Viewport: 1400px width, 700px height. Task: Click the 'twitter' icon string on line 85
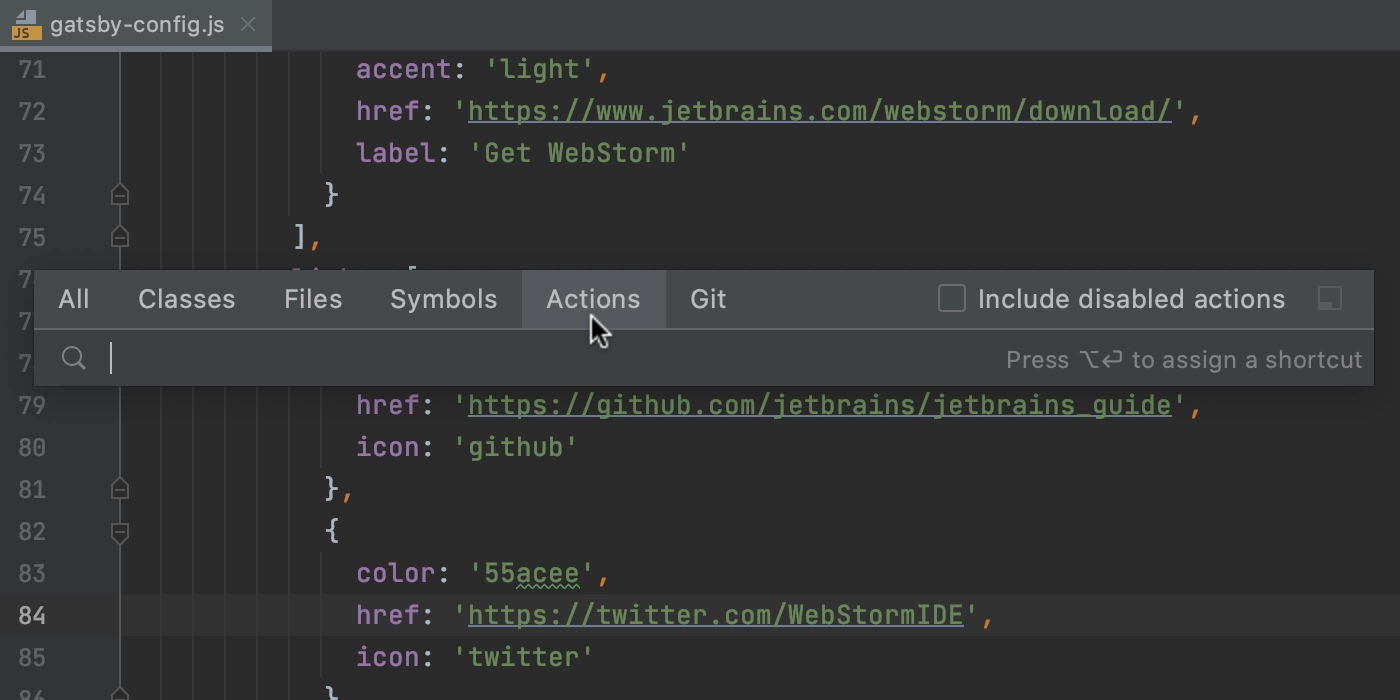(523, 657)
